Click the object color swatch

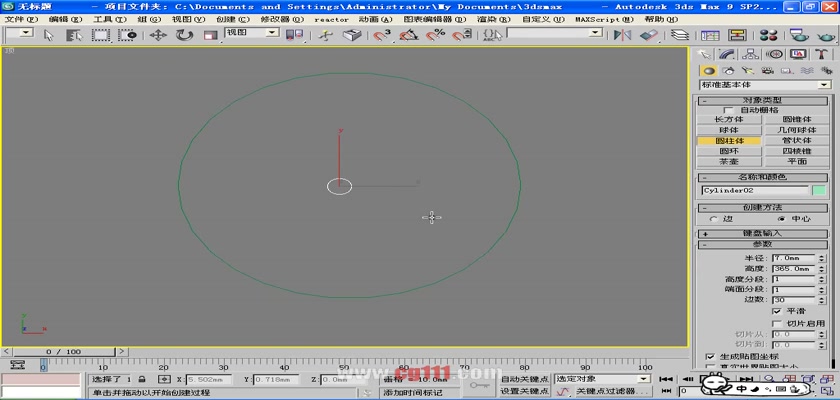coord(819,191)
